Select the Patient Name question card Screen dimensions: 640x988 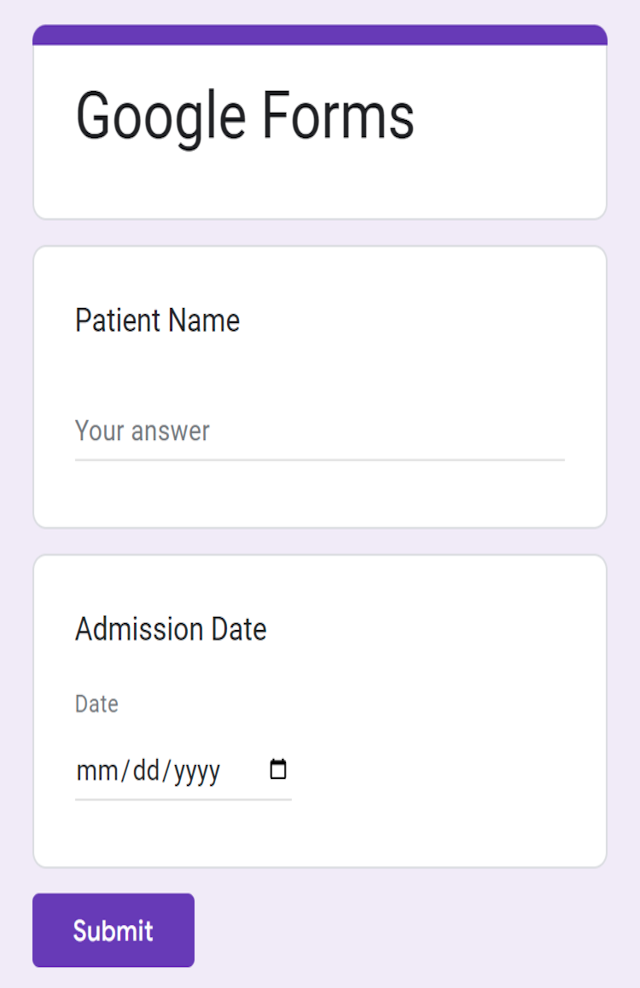coord(318,385)
